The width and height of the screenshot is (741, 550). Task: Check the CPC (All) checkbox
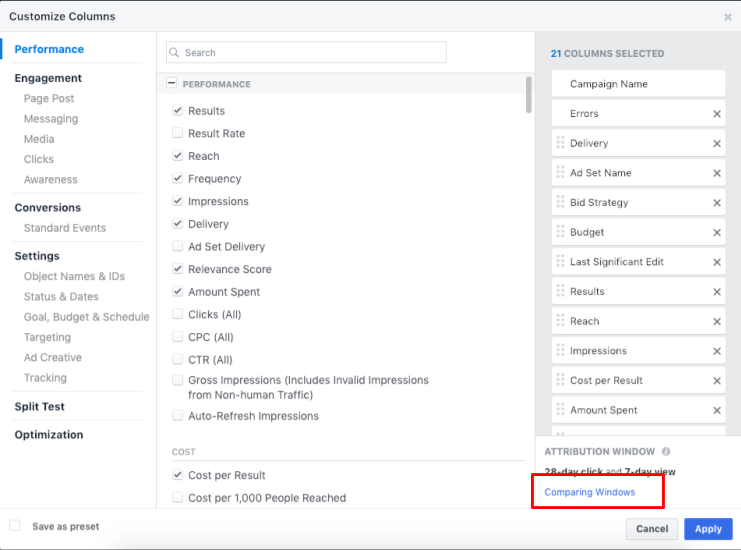[178, 336]
